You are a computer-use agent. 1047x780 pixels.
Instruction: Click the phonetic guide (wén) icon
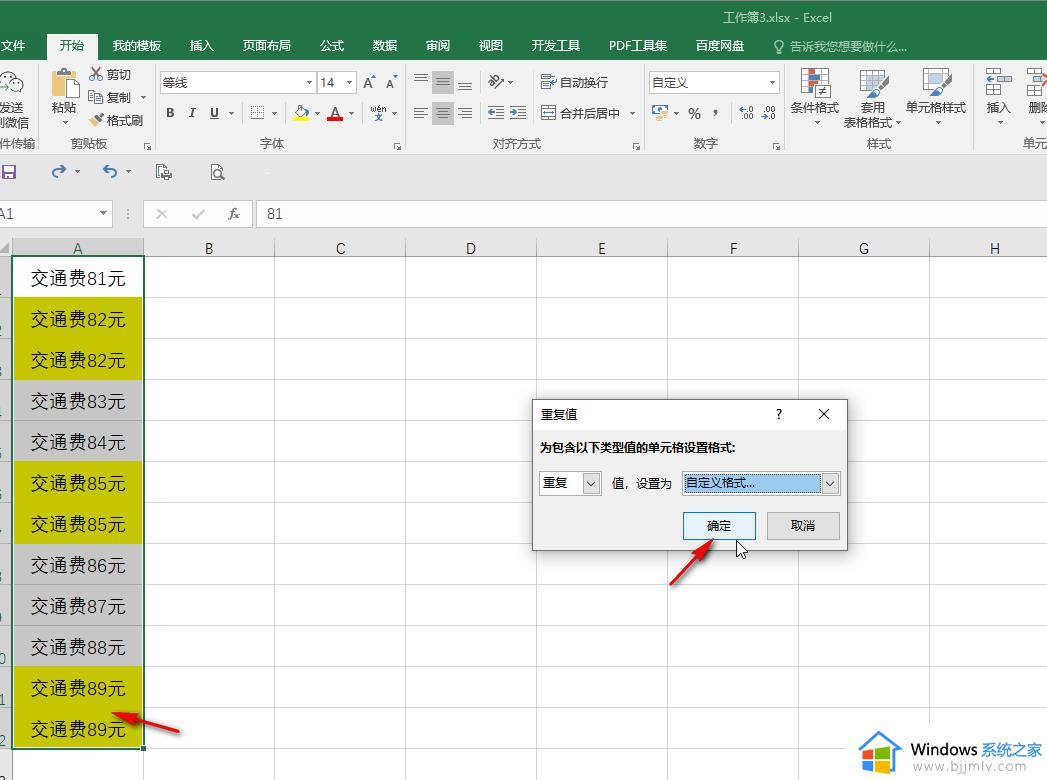(379, 113)
